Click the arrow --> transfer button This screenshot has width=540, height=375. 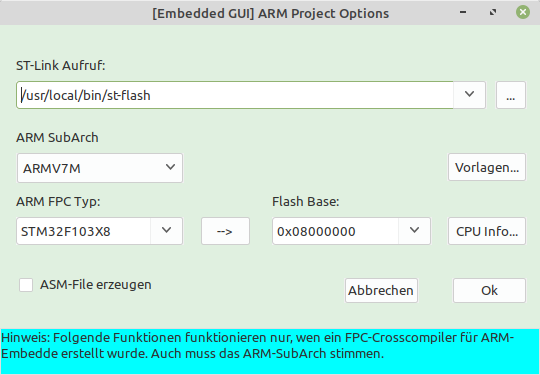tap(225, 231)
